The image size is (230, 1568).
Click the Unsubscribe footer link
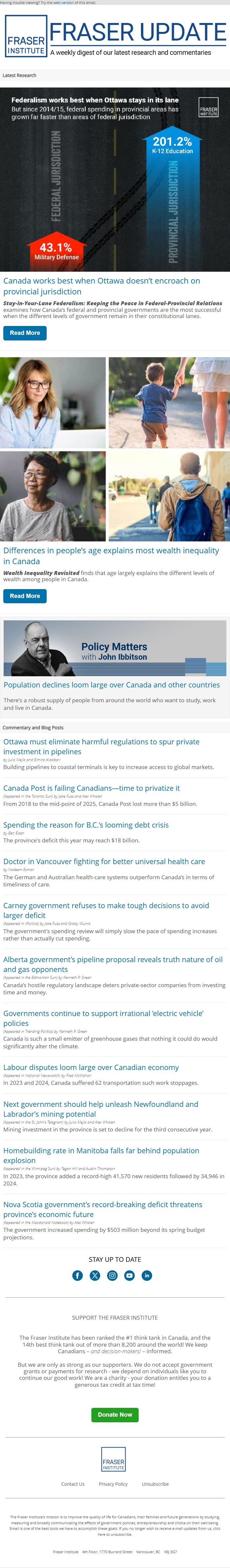pyautogui.click(x=155, y=1484)
